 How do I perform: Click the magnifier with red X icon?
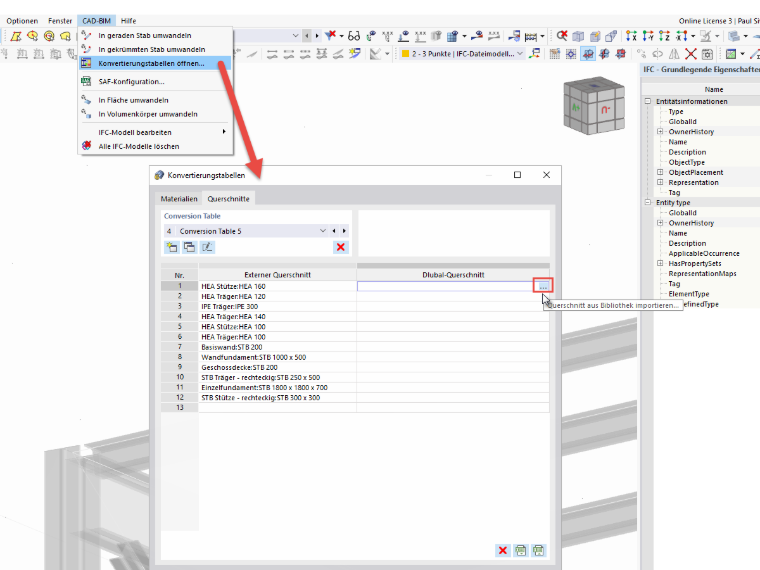[x=562, y=35]
